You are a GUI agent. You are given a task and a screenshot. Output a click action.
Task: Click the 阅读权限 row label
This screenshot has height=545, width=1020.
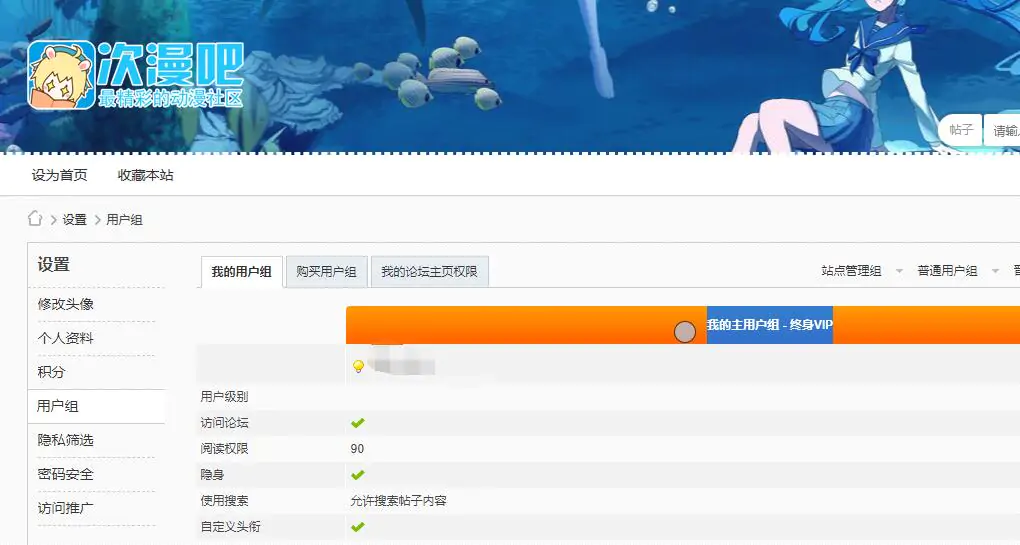pos(224,449)
